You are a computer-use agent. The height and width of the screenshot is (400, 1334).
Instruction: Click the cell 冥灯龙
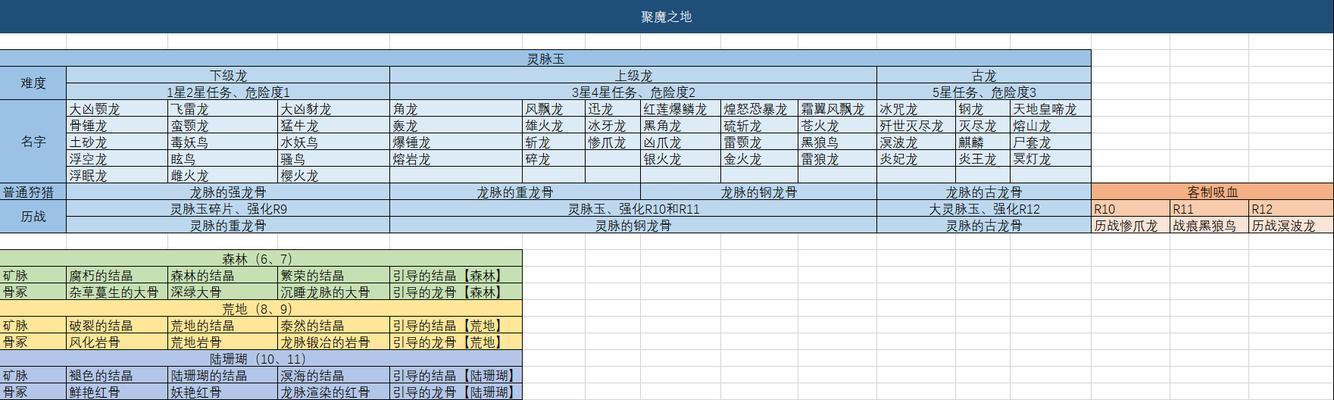(1050, 158)
